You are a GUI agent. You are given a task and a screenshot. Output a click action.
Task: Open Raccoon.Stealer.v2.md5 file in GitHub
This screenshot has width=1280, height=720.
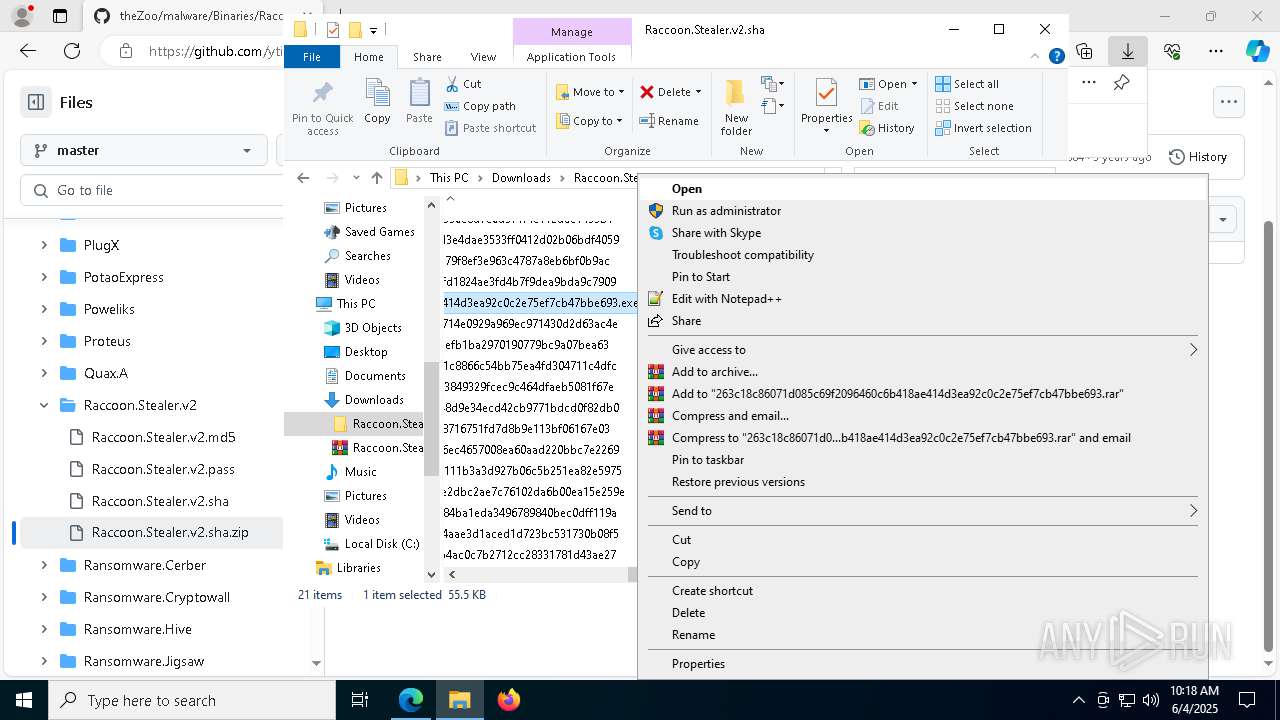[x=163, y=437]
